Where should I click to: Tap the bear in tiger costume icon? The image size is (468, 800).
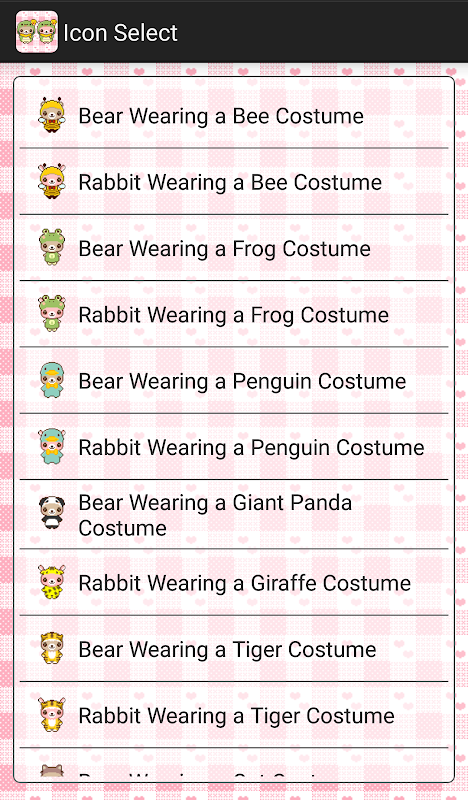coord(52,649)
